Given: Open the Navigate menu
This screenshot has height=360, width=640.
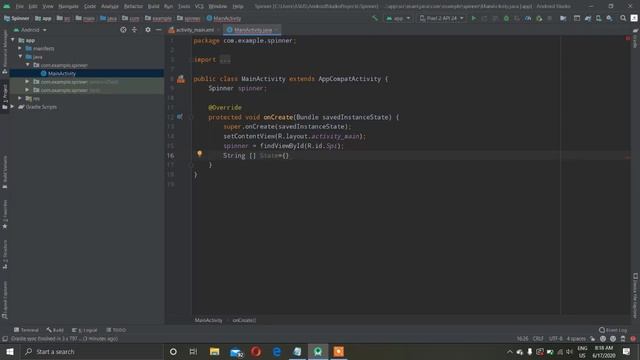Looking at the screenshot, I should tap(68, 6).
